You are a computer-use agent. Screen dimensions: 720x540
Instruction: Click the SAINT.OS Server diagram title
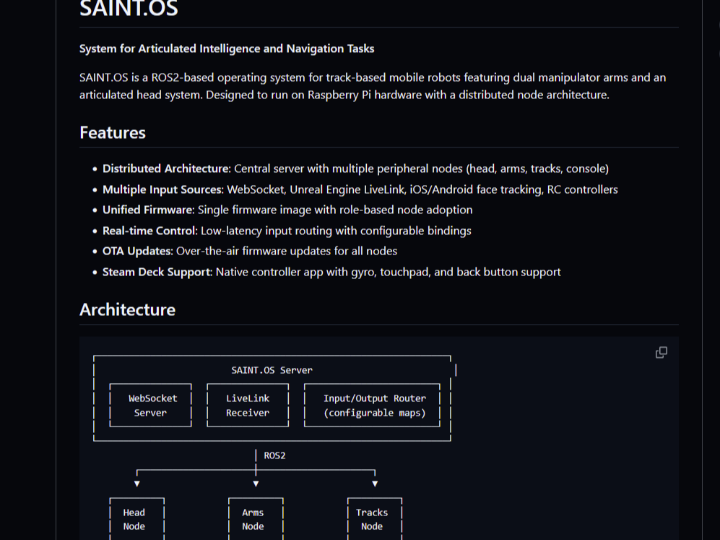pos(272,370)
